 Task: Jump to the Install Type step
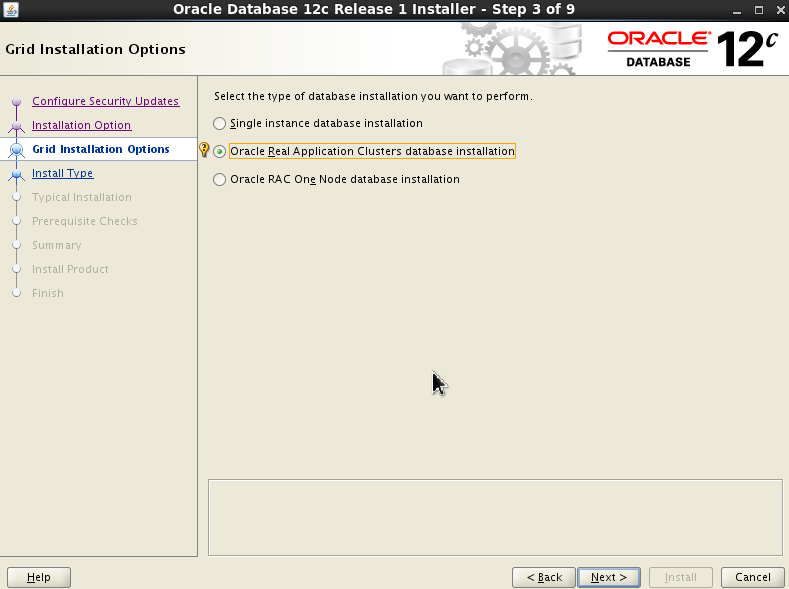[x=62, y=174]
